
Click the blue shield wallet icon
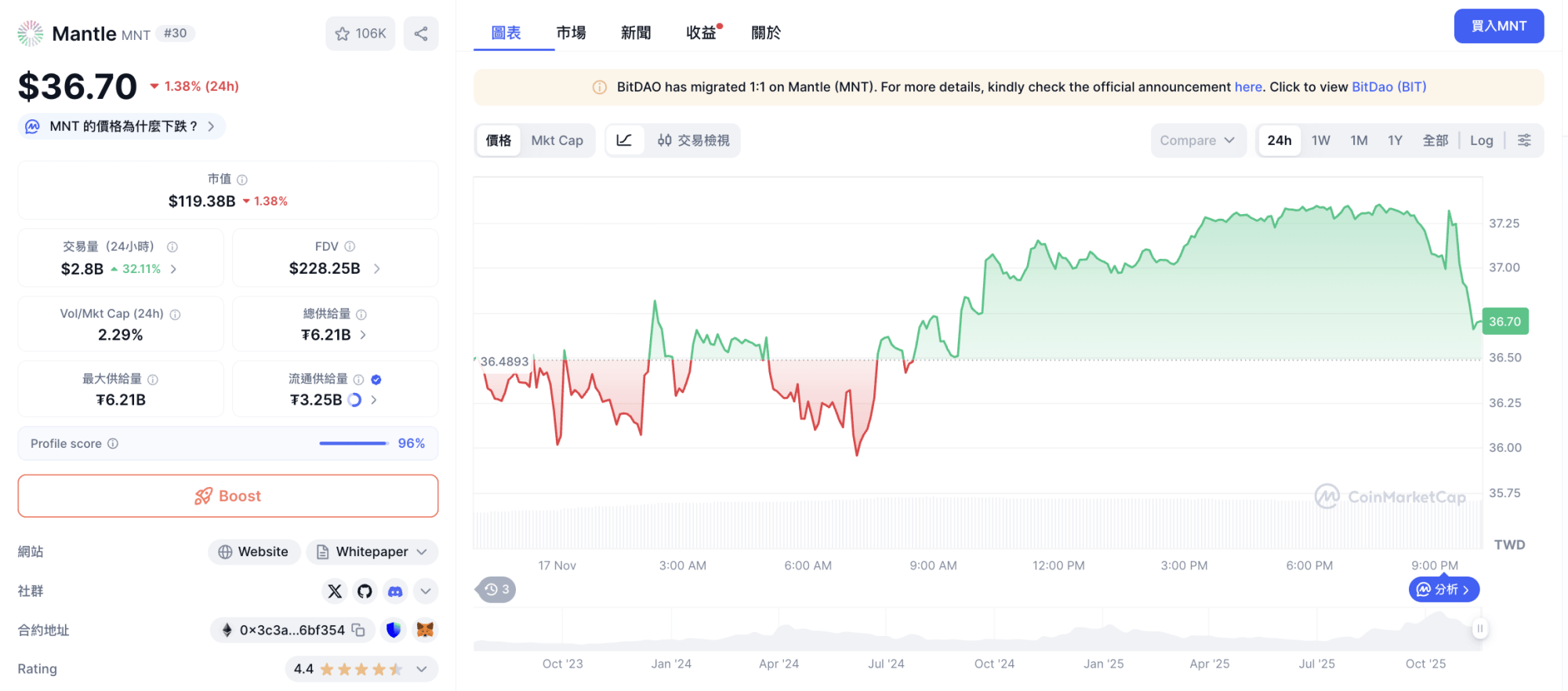click(394, 630)
